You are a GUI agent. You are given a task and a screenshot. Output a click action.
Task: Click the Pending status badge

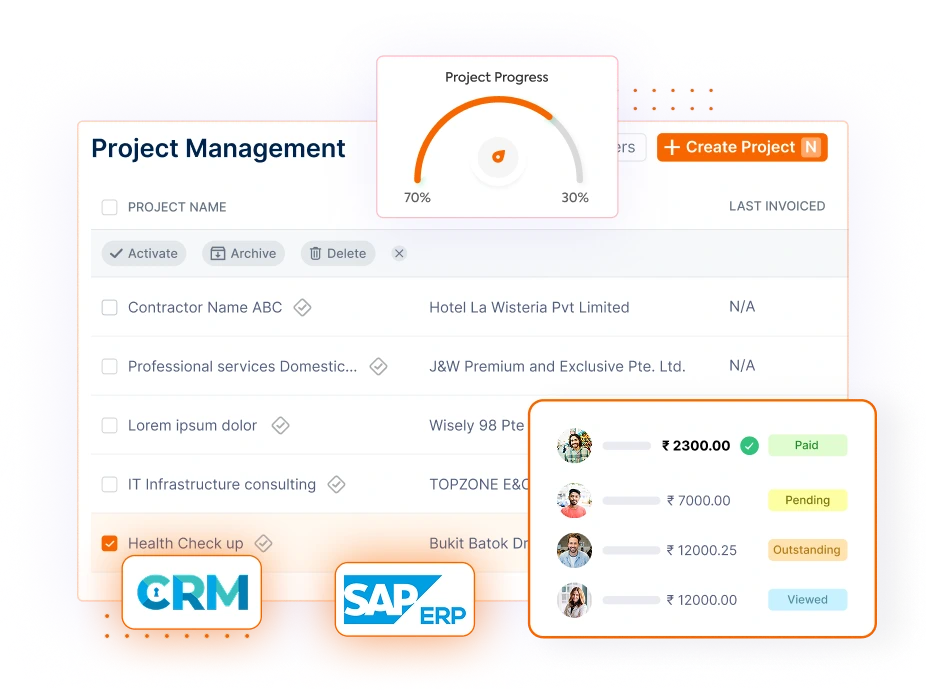pyautogui.click(x=807, y=500)
